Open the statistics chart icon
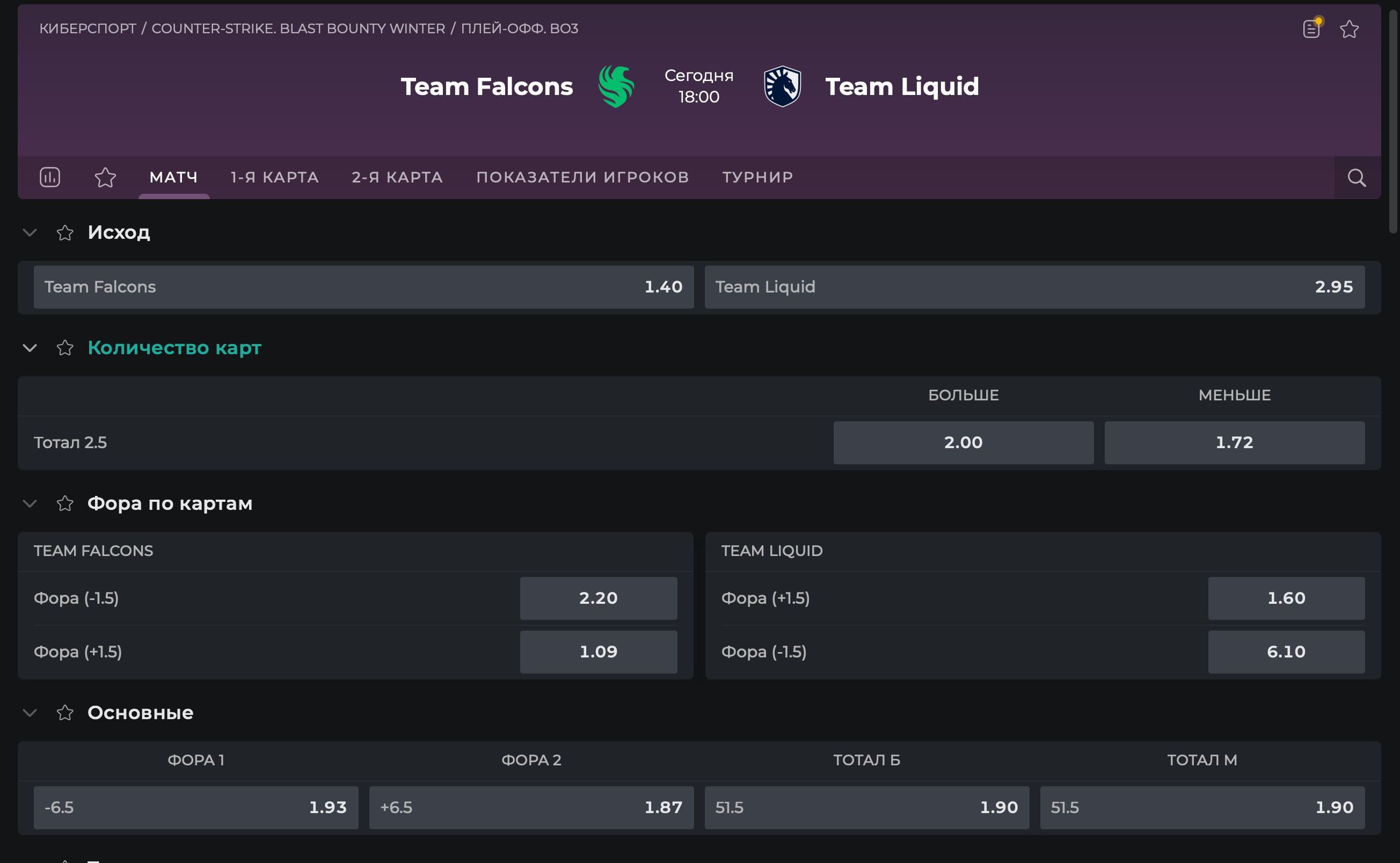Image resolution: width=1400 pixels, height=863 pixels. pyautogui.click(x=49, y=177)
